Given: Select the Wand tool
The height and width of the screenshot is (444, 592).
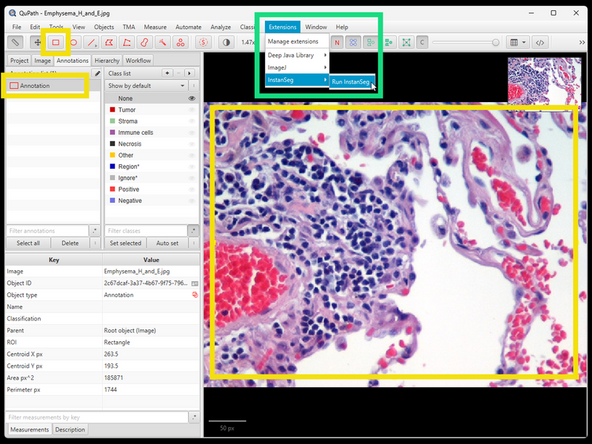Looking at the screenshot, I should (162, 42).
